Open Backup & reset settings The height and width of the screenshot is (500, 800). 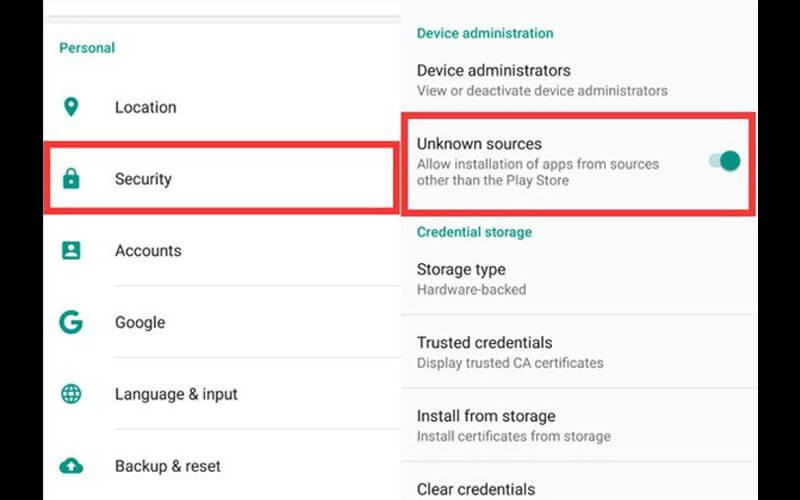(222, 466)
